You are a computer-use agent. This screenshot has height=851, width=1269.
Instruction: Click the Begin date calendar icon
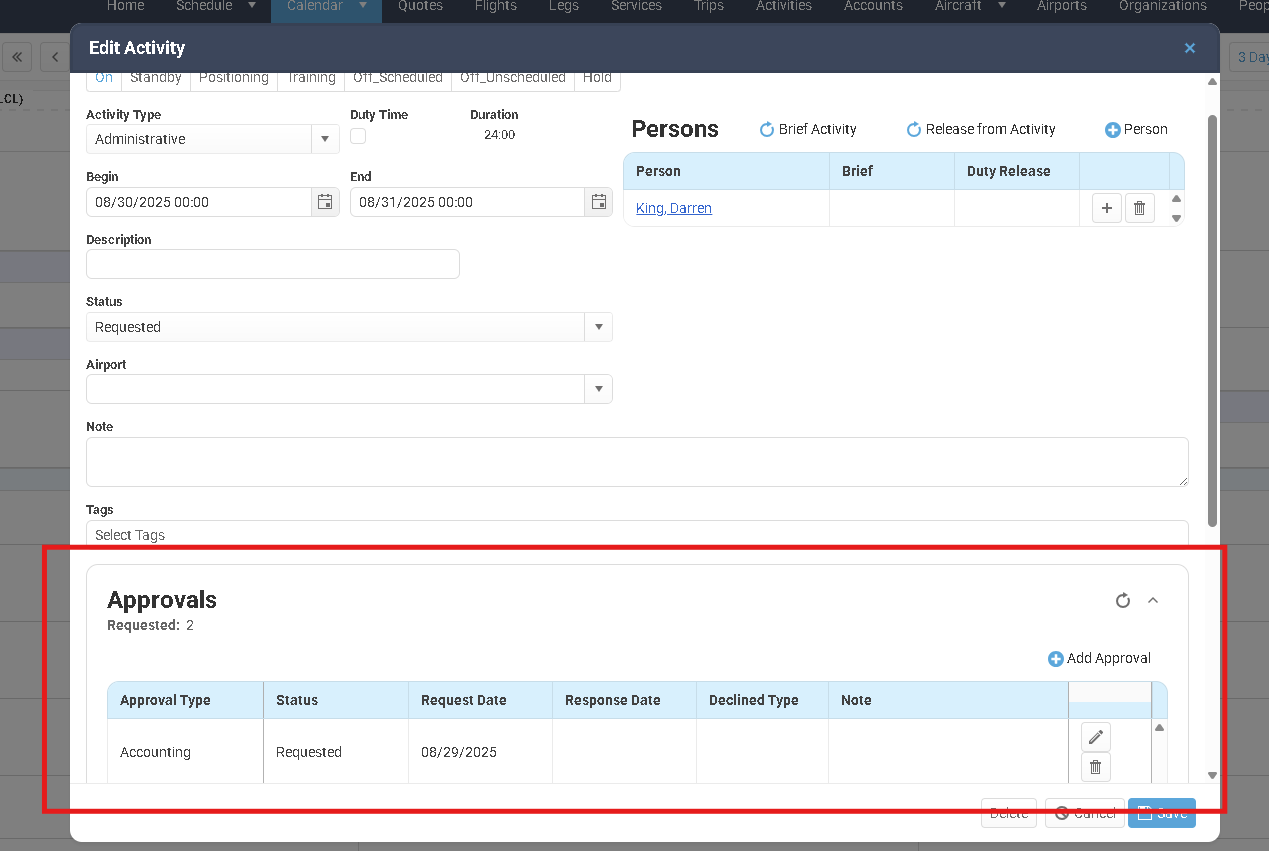coord(325,202)
